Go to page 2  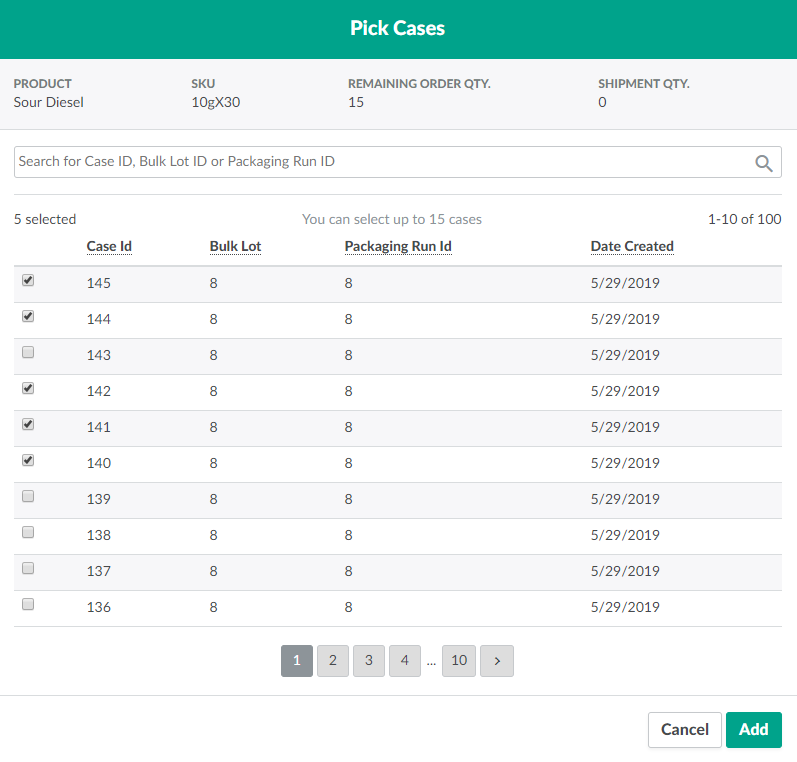tap(333, 660)
